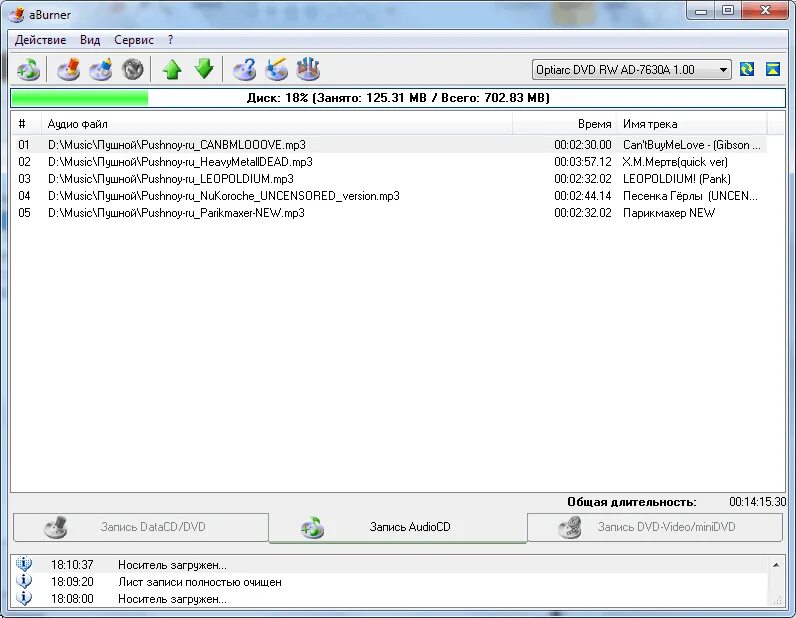This screenshot has height=618, width=796.
Task: Click log entry Лист записи полностью очищен
Action: click(x=200, y=582)
